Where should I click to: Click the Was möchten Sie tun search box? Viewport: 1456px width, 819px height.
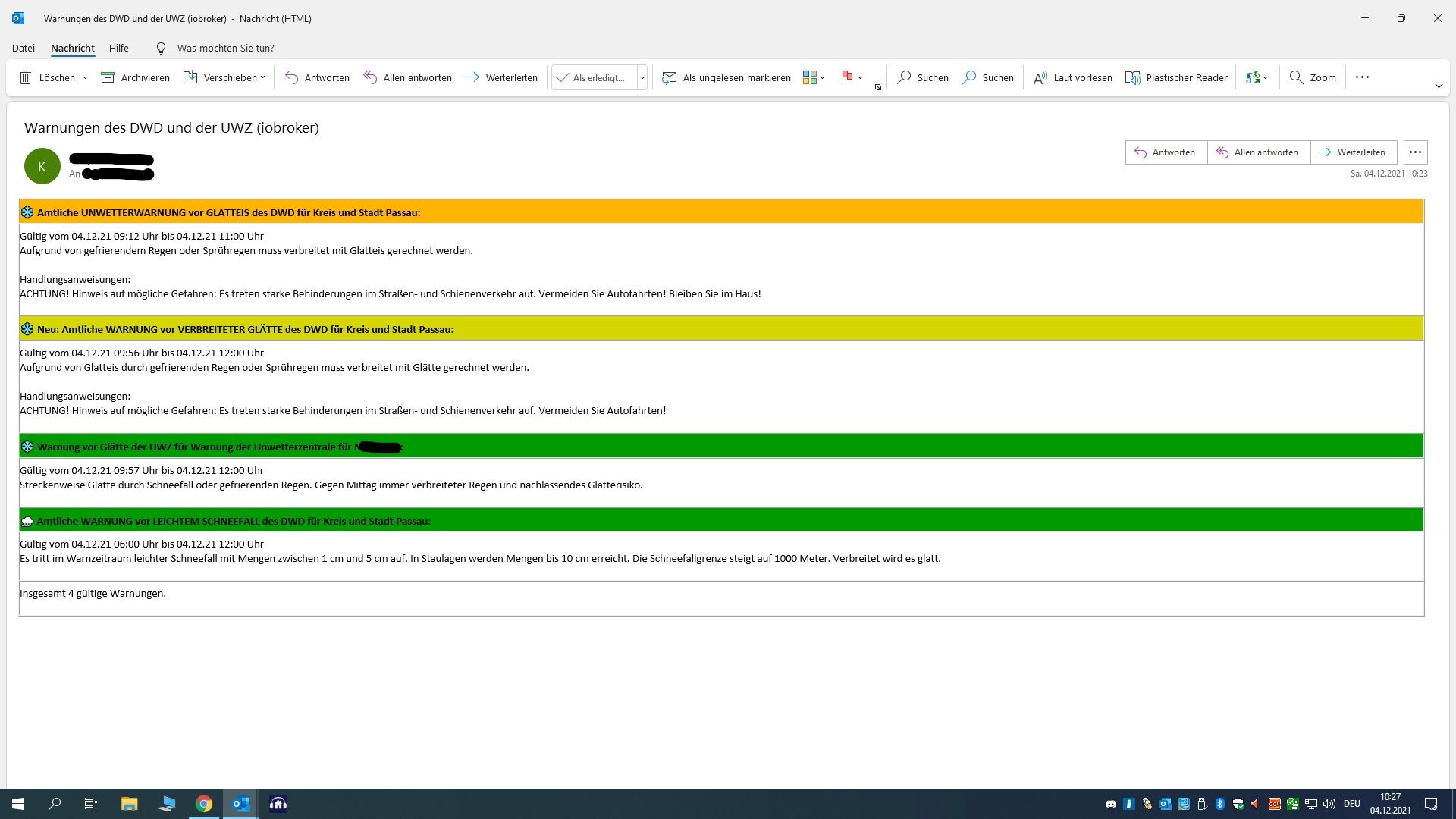[225, 48]
